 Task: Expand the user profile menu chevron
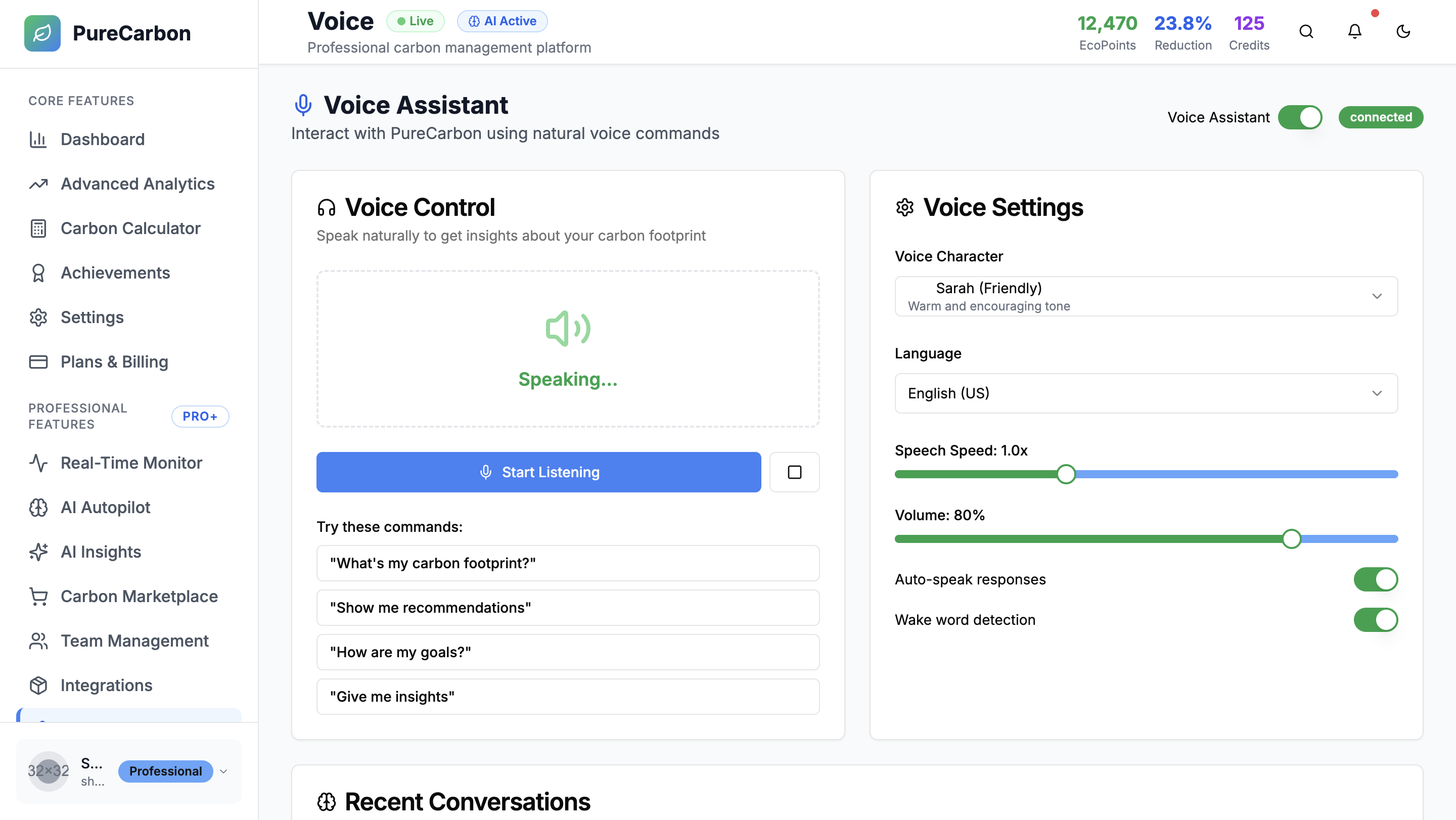point(223,771)
